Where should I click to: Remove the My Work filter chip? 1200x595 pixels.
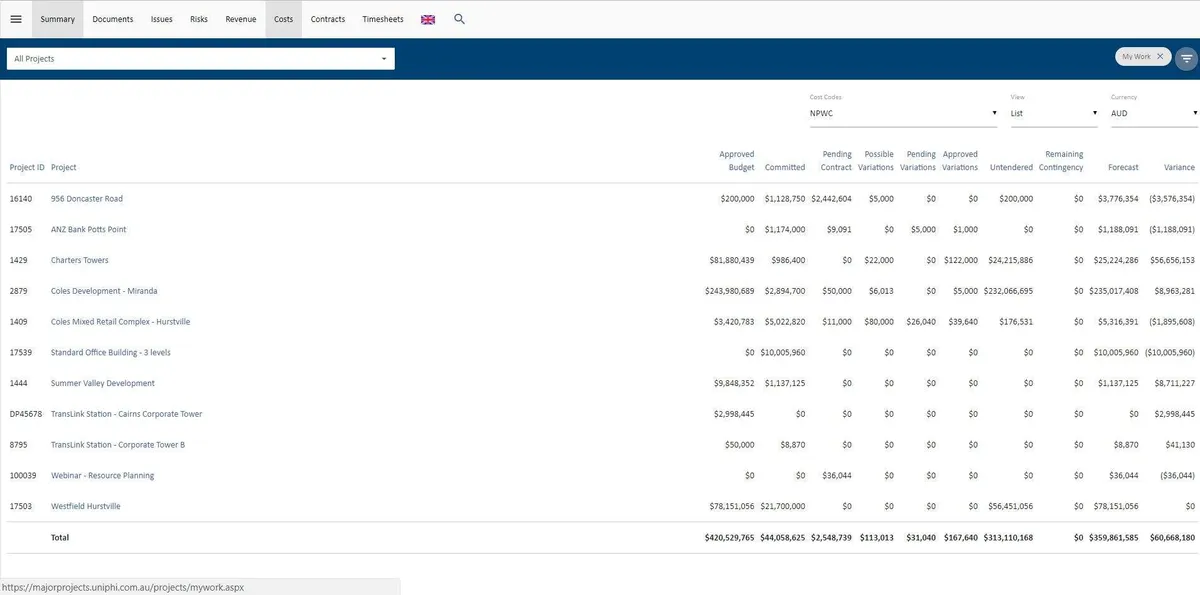[1160, 57]
